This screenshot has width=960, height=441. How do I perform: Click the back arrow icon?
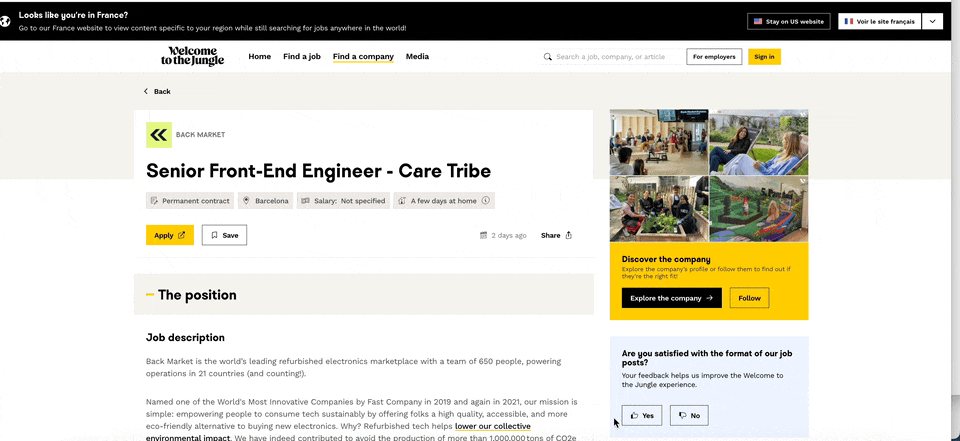tap(146, 91)
